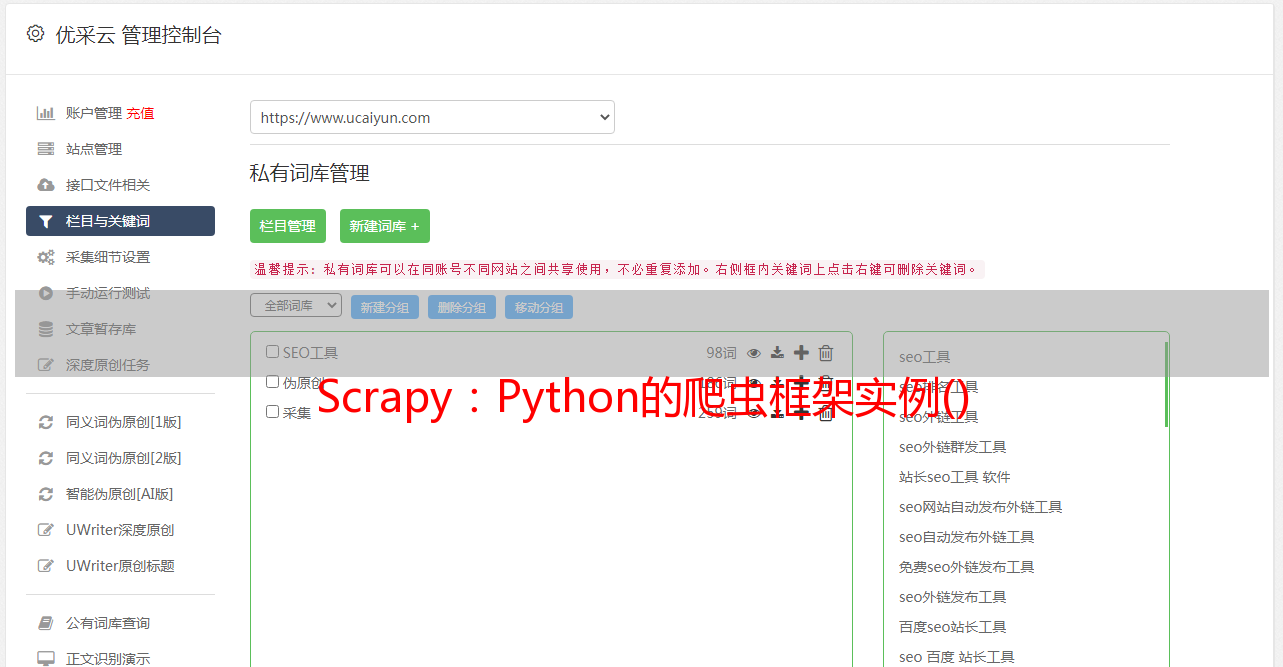Click the 新建词库 + button
1283x667 pixels.
385,226
